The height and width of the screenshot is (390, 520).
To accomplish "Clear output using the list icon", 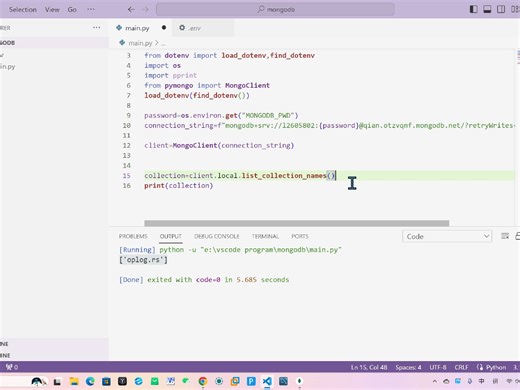I will pos(505,236).
